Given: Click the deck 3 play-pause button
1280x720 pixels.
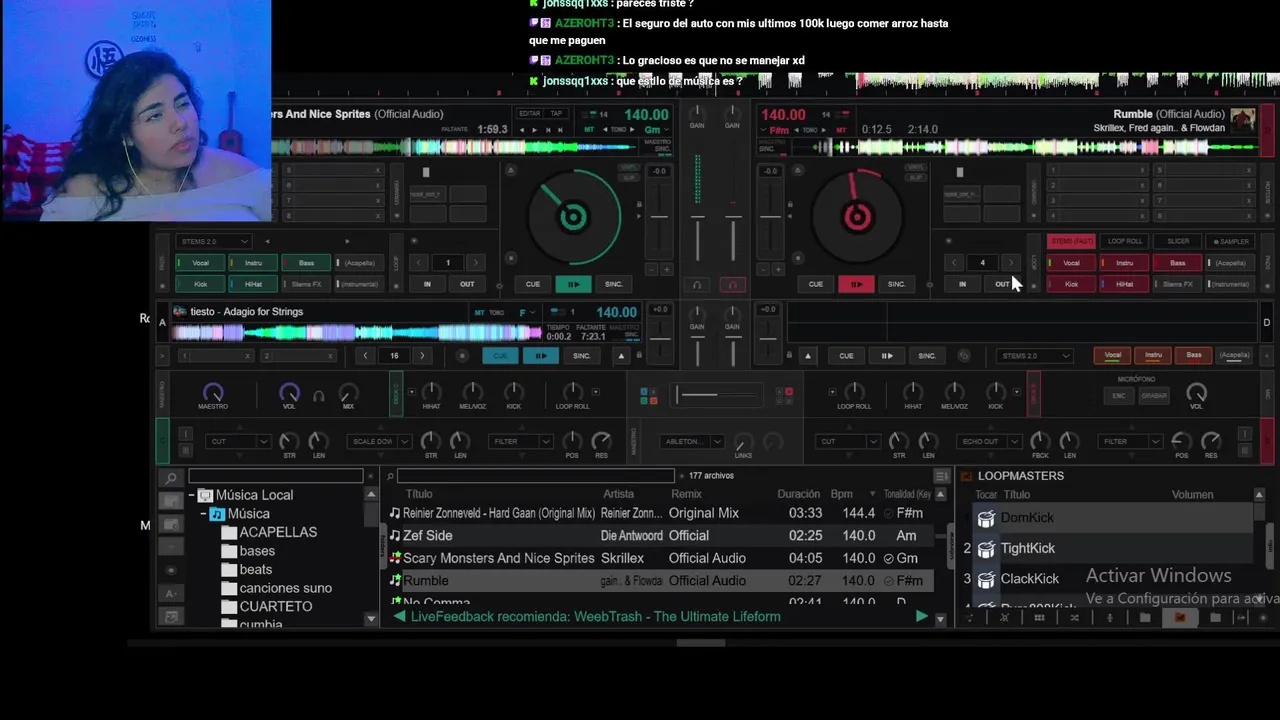Looking at the screenshot, I should [540, 356].
